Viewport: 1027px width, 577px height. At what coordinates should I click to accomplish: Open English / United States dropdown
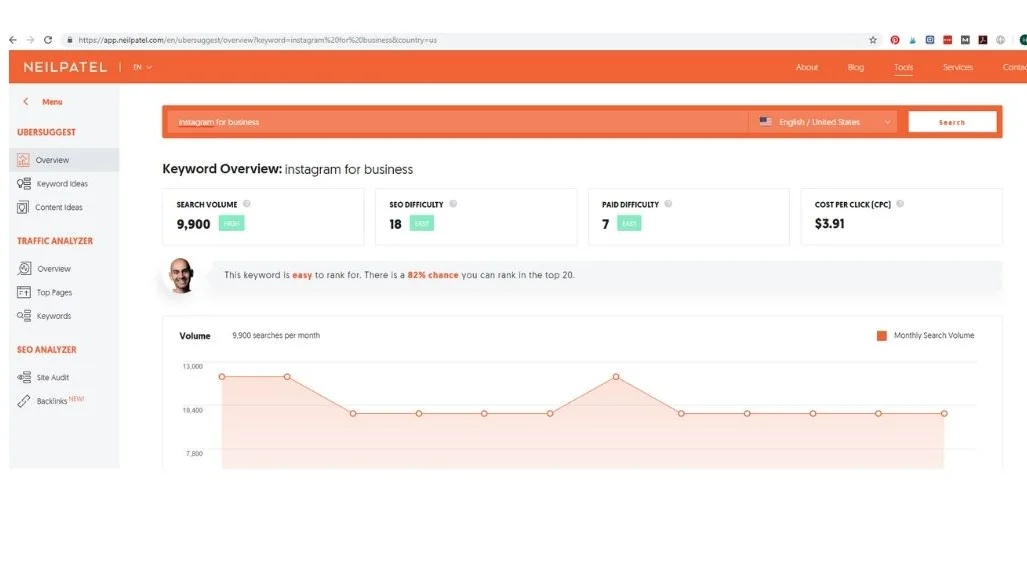(823, 122)
